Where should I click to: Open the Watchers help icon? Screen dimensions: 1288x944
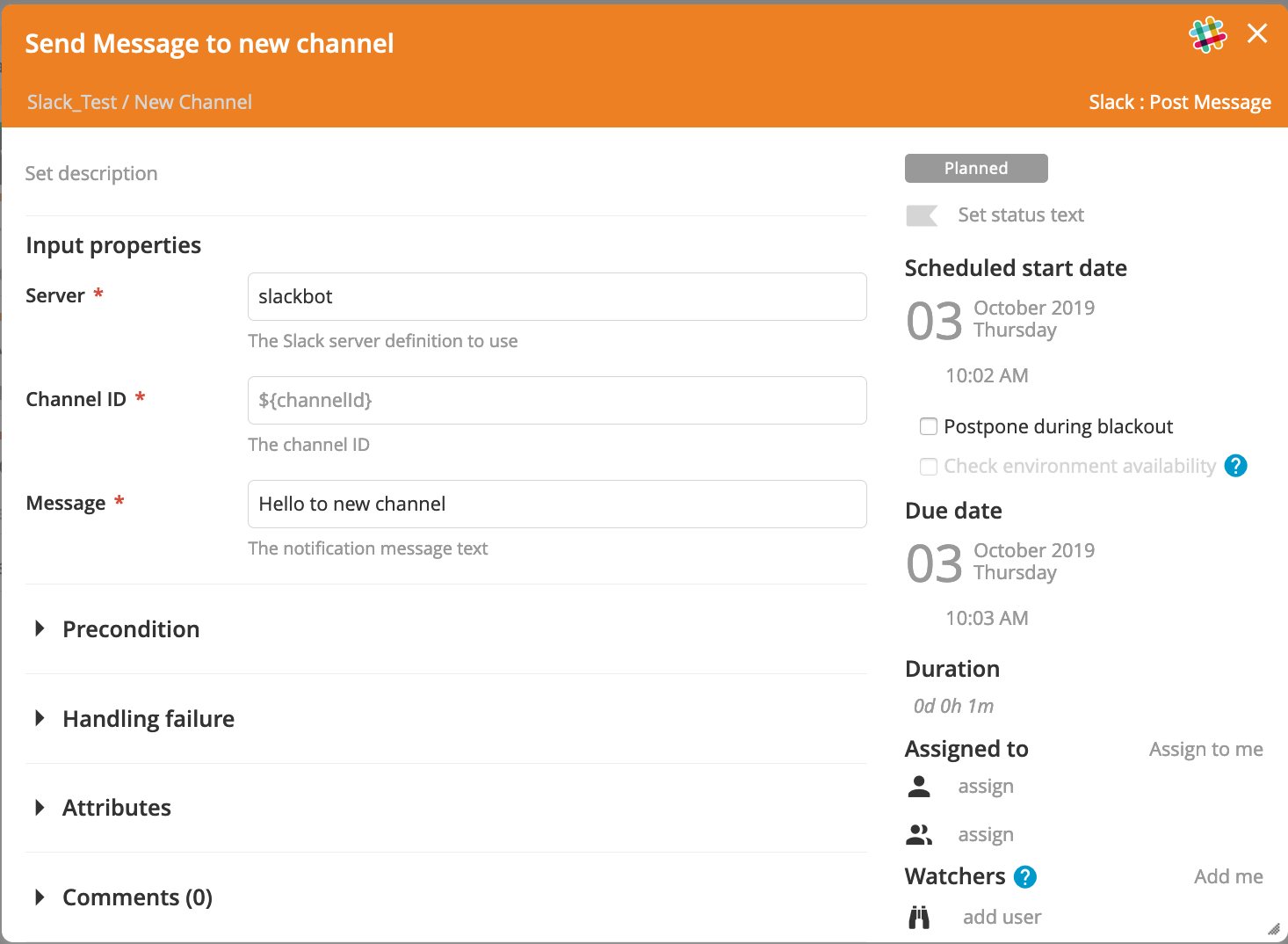(x=1024, y=876)
